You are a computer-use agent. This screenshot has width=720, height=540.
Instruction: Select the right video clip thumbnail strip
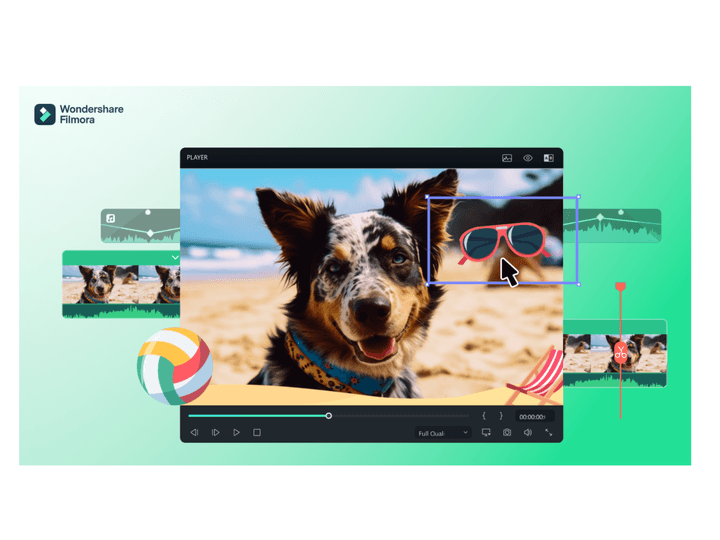pos(615,353)
